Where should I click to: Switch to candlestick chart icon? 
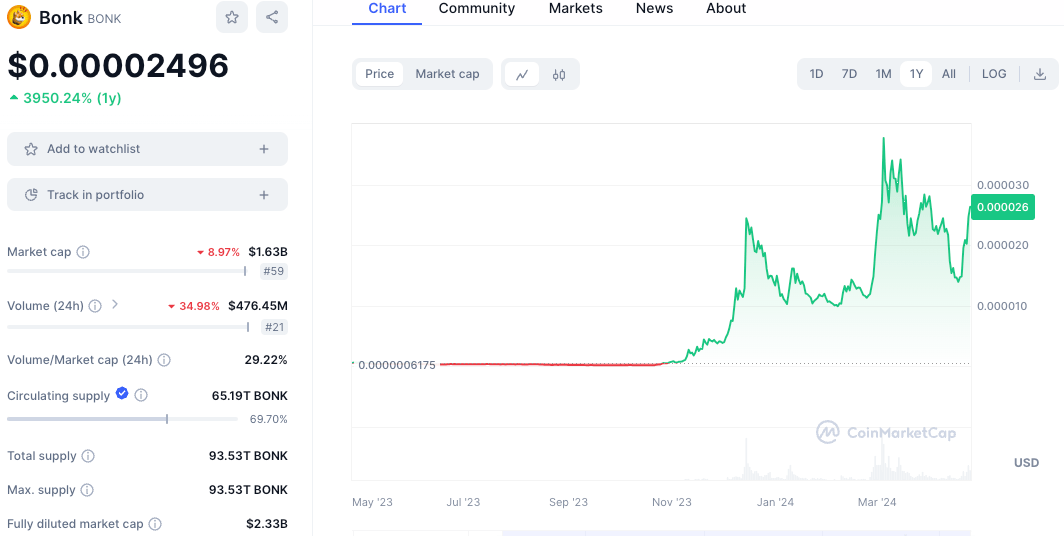pos(558,74)
